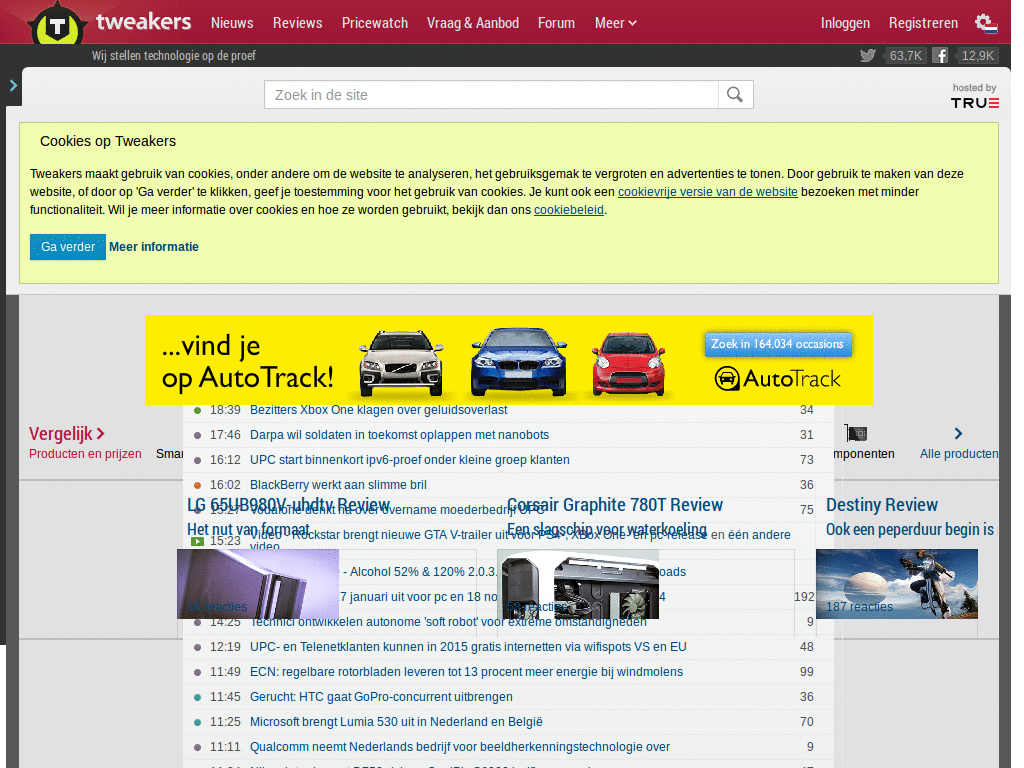
Task: Click the Alle producten chevron
Action: point(957,434)
